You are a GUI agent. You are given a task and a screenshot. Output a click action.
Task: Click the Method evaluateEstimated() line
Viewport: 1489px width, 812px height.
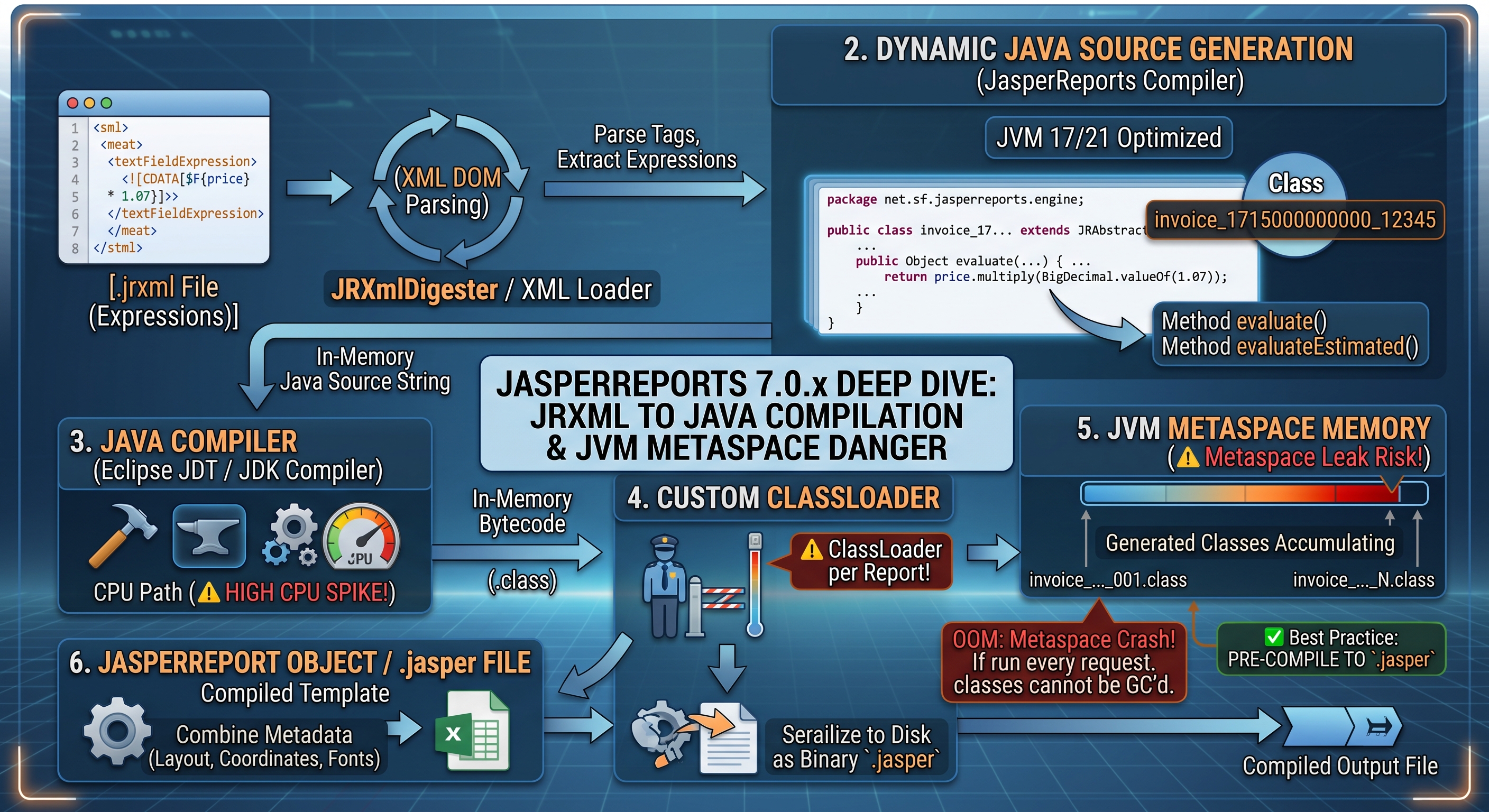click(1290, 347)
